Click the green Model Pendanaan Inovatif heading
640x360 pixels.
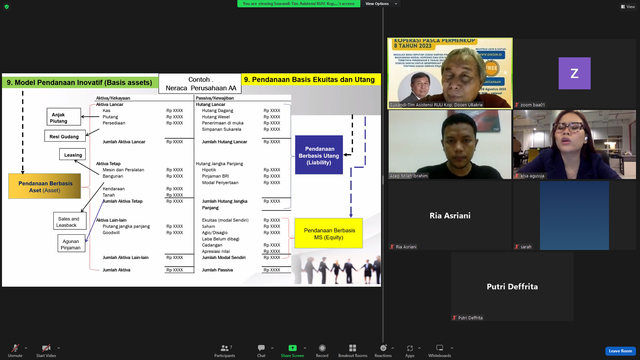click(80, 82)
